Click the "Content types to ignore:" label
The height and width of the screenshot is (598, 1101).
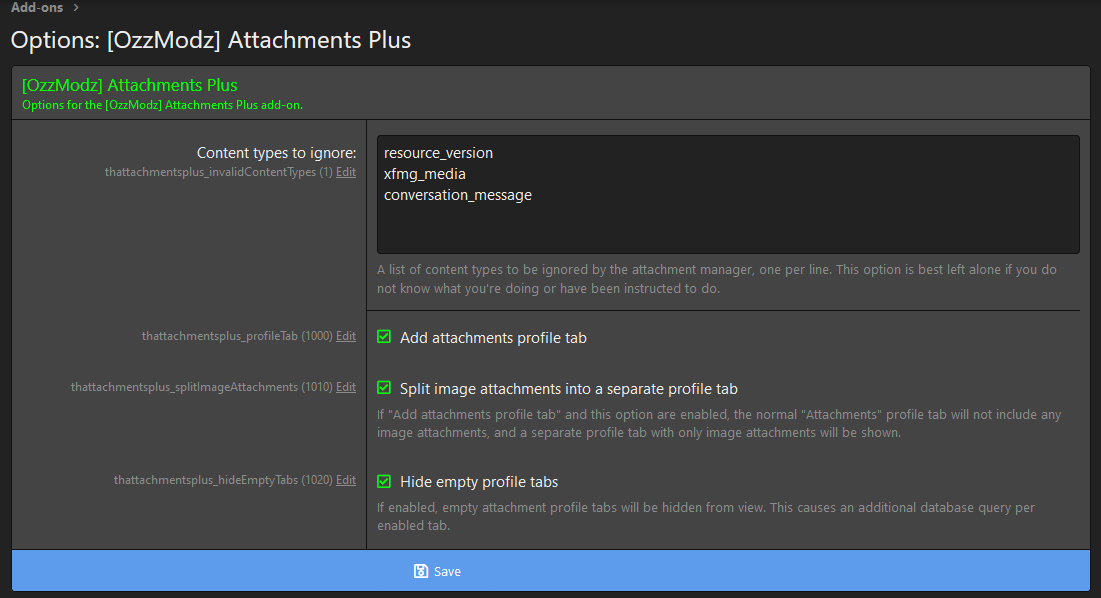coord(276,153)
